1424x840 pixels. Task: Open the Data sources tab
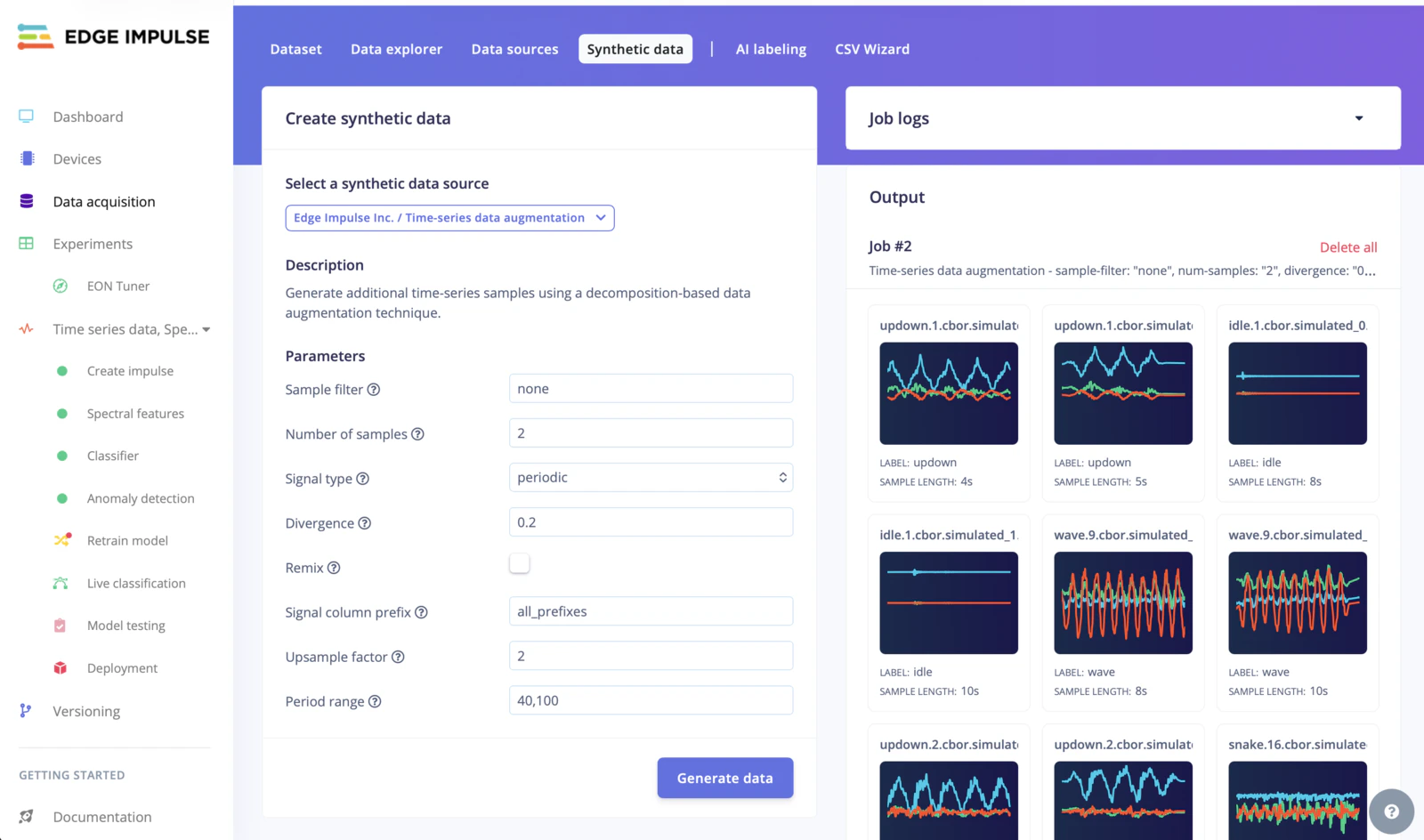(x=514, y=49)
